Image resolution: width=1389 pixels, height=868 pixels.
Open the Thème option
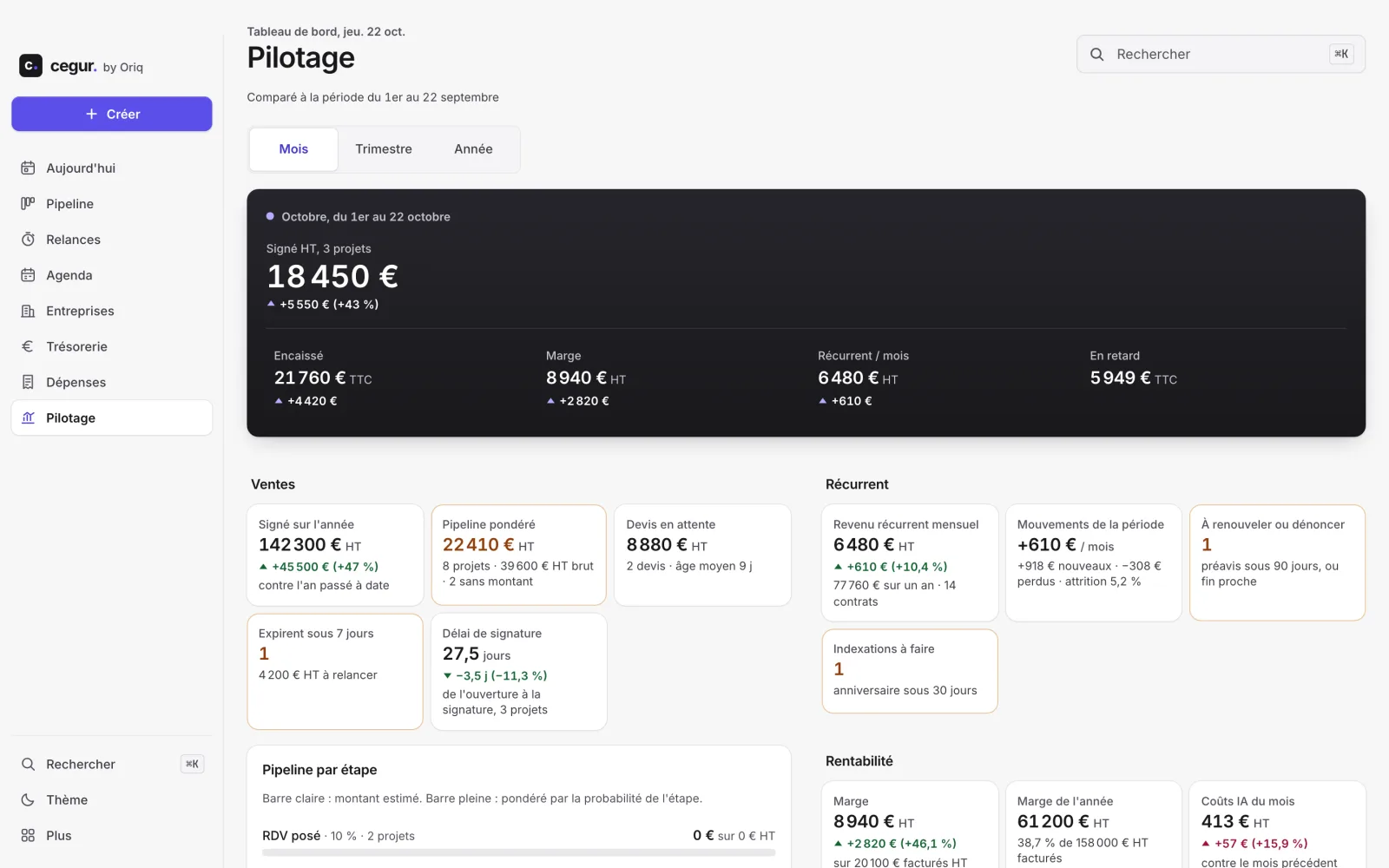coord(111,799)
